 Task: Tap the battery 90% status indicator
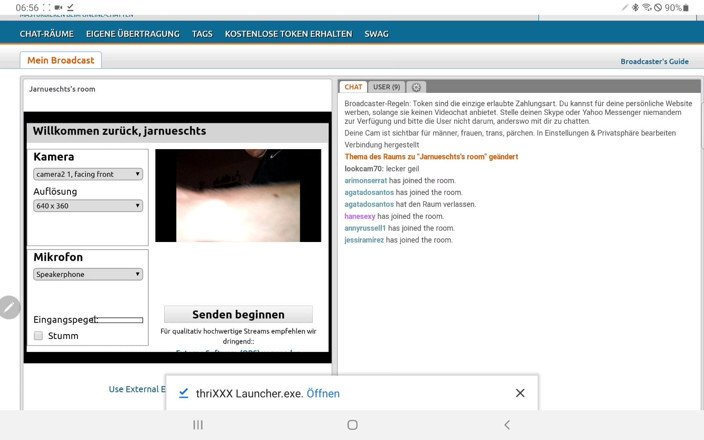677,8
